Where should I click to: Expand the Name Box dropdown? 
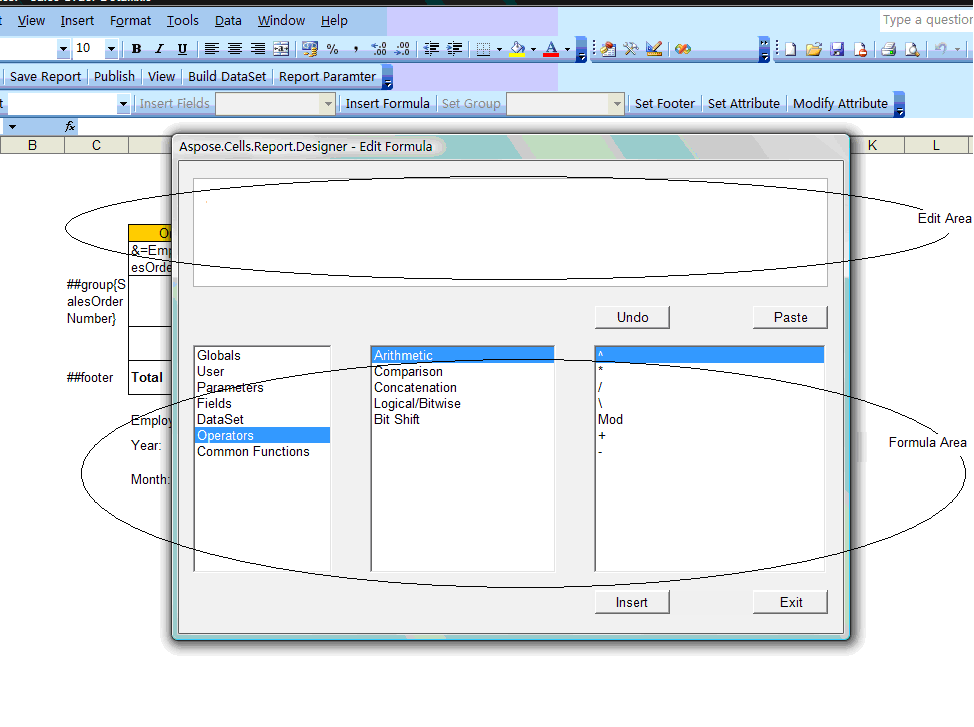[12, 127]
